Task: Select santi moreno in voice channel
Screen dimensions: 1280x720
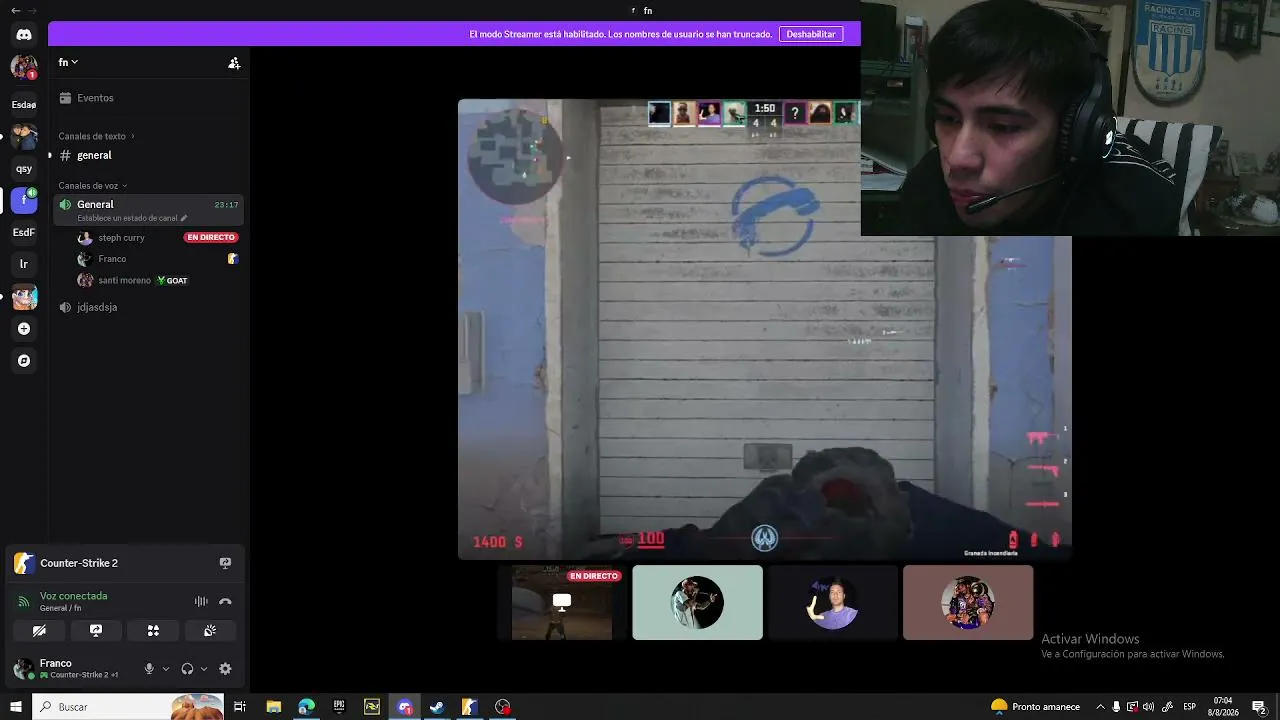Action: pyautogui.click(x=124, y=281)
